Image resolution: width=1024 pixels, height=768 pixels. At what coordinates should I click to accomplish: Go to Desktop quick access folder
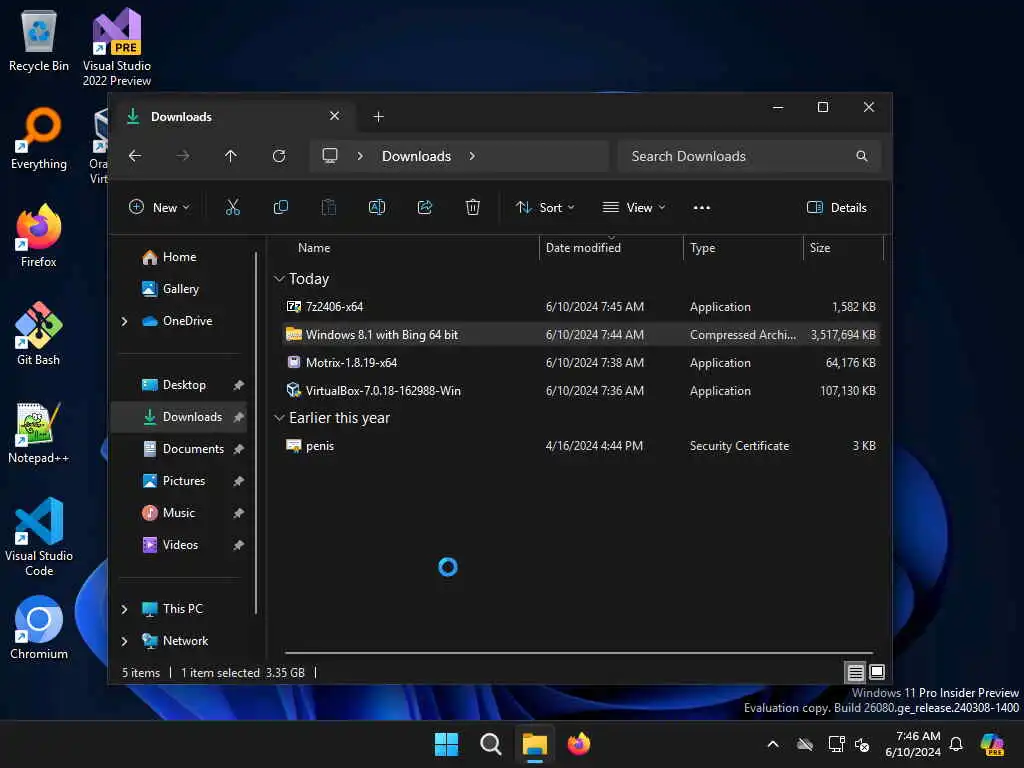click(174, 385)
